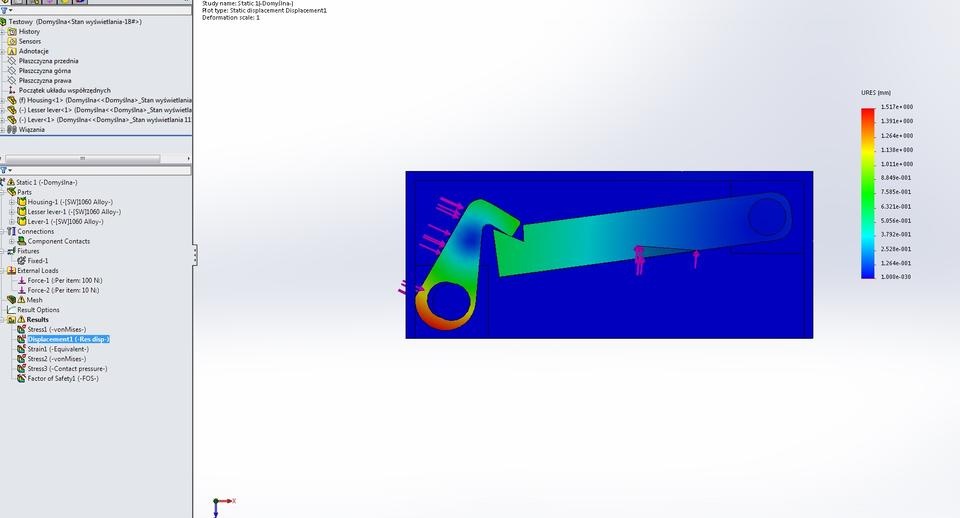Click the URES (mm) legend title
The width and height of the screenshot is (960, 518).
(876, 92)
